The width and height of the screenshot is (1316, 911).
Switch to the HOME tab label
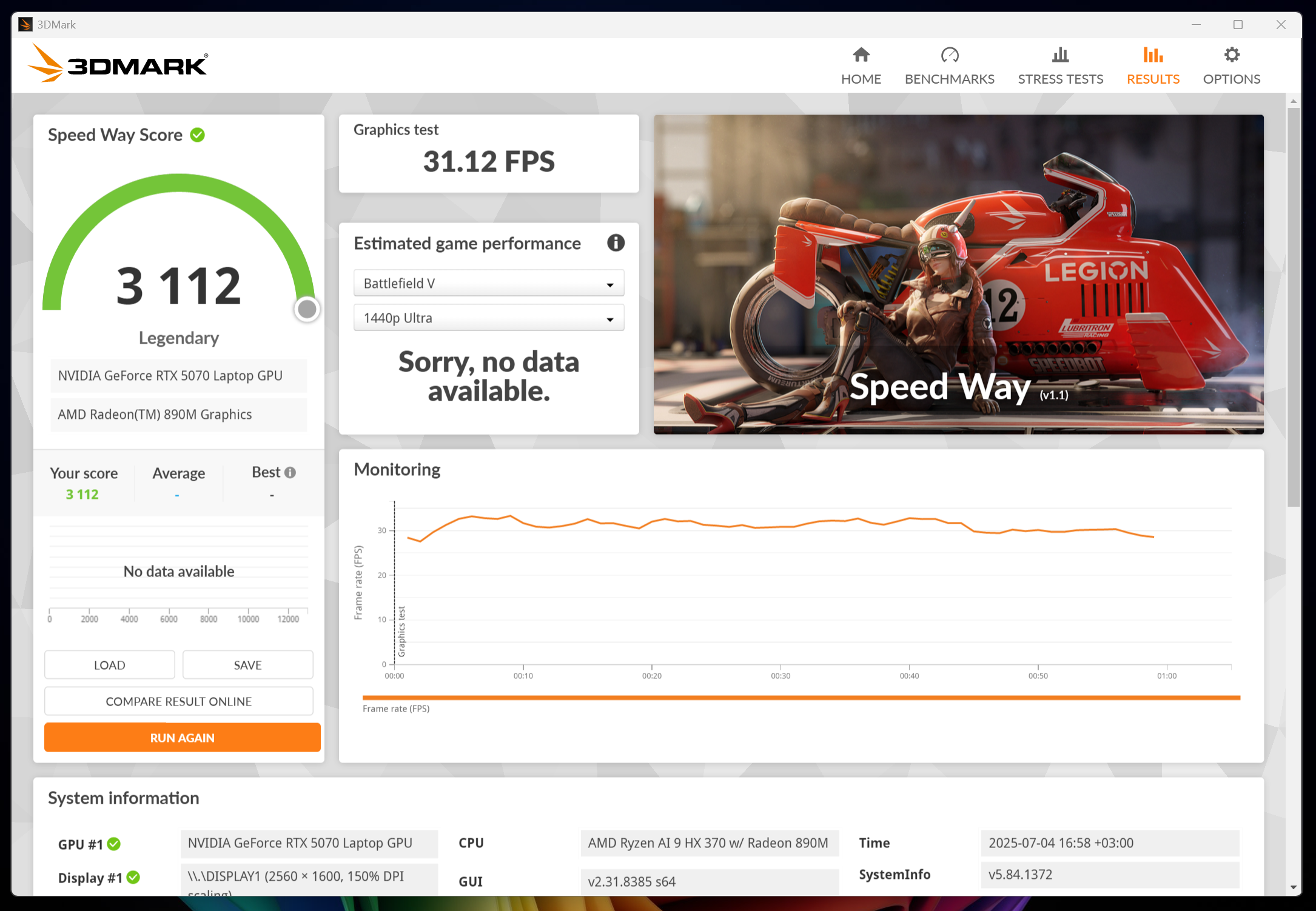[x=861, y=79]
